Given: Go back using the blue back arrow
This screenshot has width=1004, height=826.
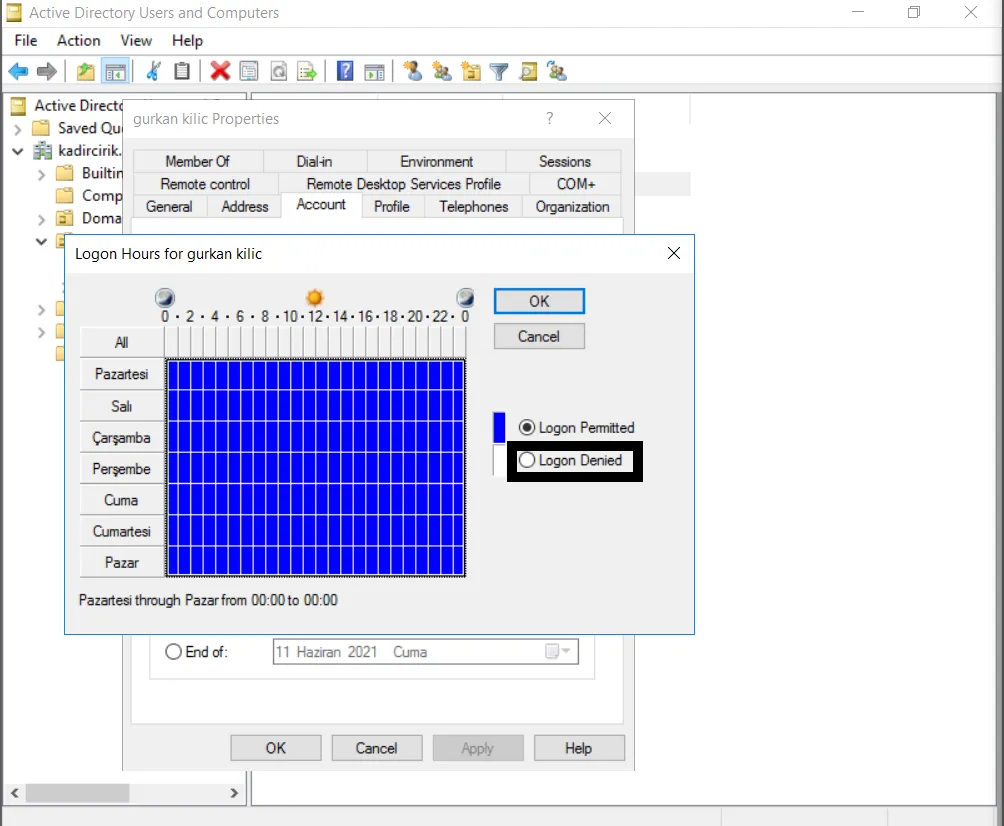Looking at the screenshot, I should click(x=19, y=71).
